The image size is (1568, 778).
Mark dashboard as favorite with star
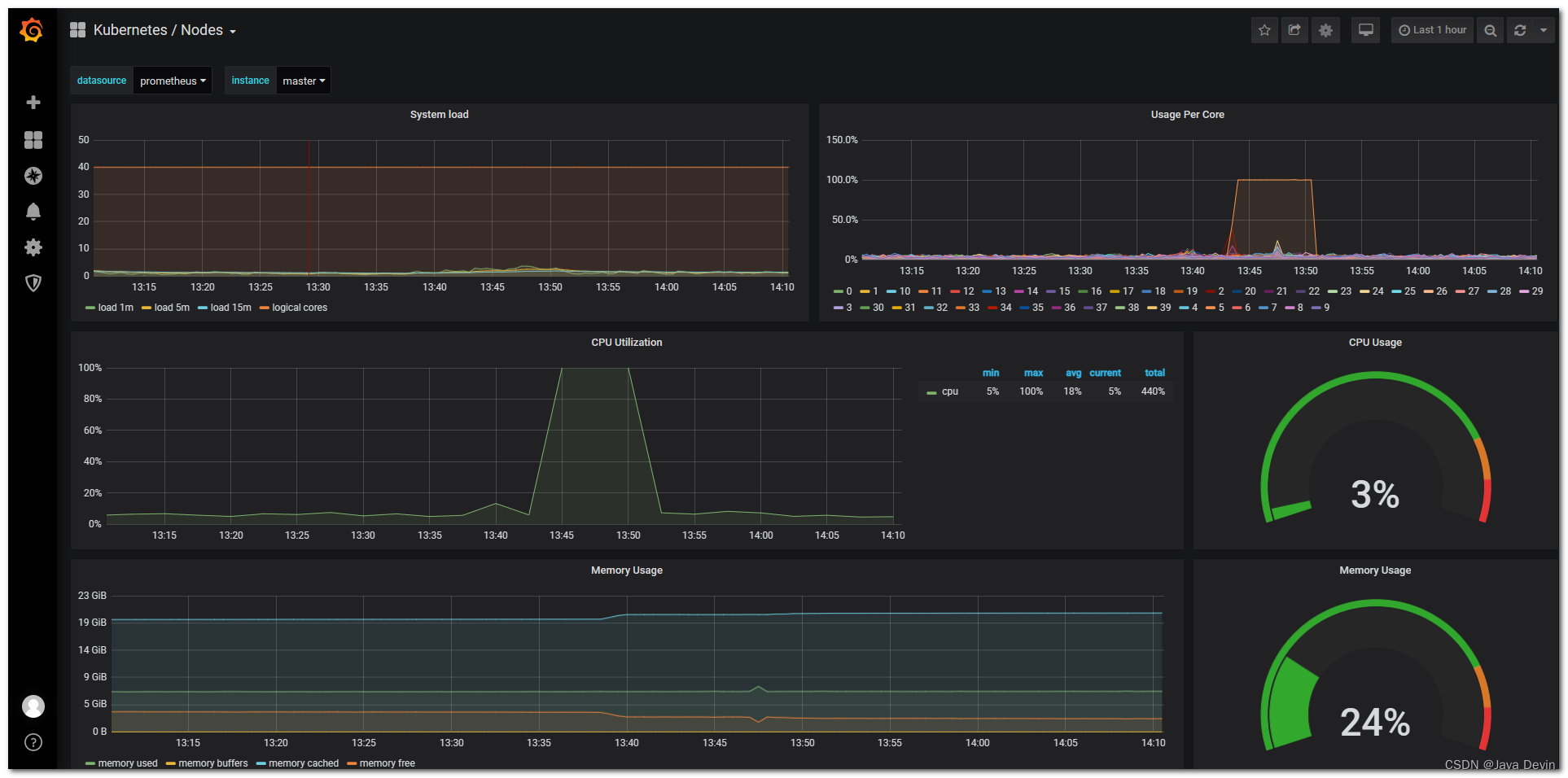(1264, 30)
